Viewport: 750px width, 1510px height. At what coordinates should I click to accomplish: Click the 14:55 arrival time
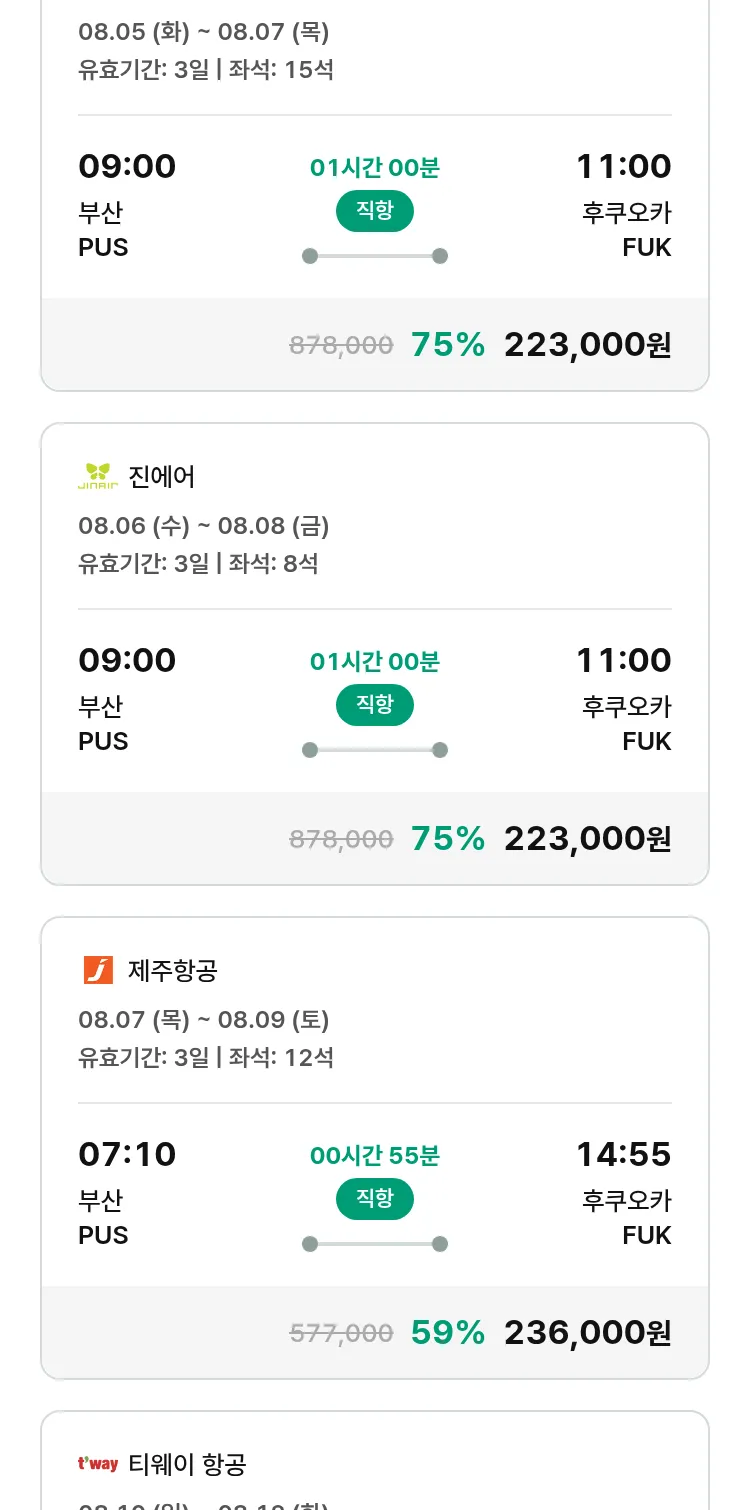623,1154
